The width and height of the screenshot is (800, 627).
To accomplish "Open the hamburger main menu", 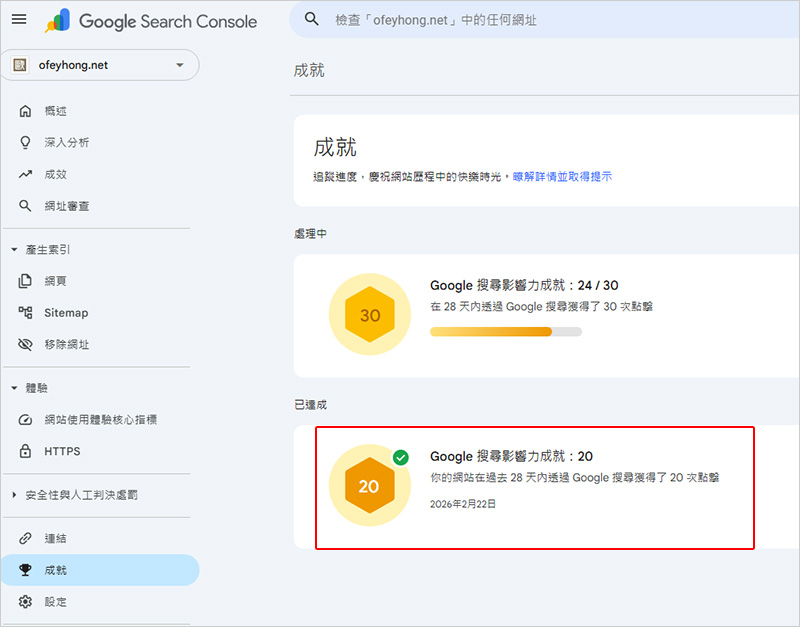I will (19, 19).
